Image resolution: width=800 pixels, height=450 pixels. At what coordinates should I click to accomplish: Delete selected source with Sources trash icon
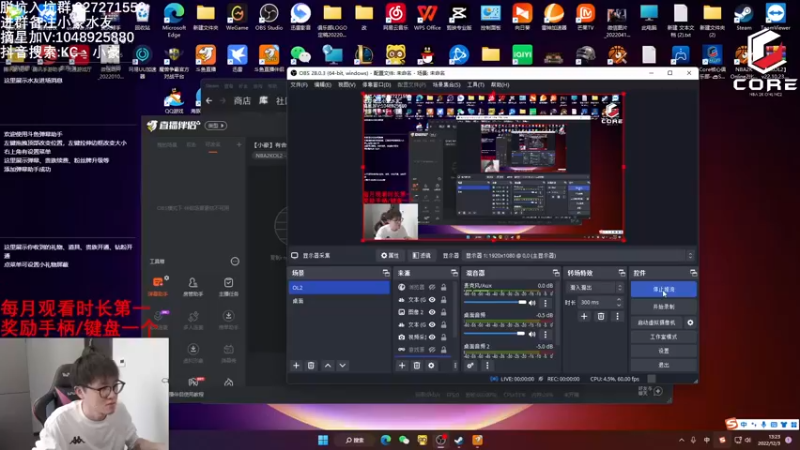coord(417,365)
